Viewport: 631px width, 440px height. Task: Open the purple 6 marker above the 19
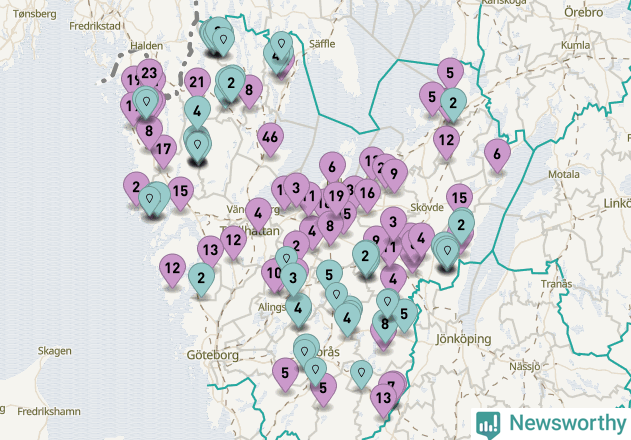pyautogui.click(x=332, y=168)
